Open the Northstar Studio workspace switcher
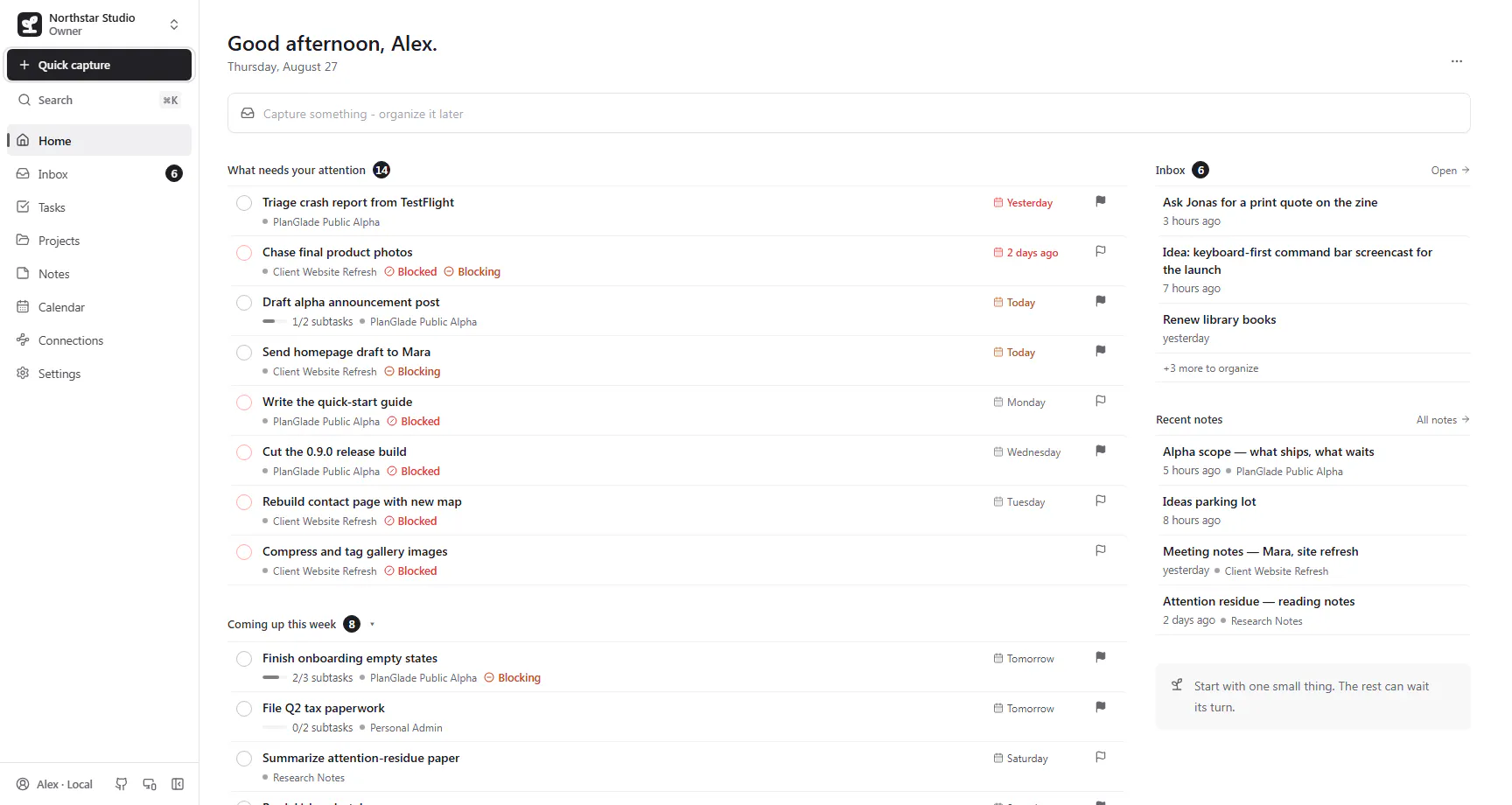Image resolution: width=1512 pixels, height=805 pixels. pyautogui.click(x=99, y=24)
